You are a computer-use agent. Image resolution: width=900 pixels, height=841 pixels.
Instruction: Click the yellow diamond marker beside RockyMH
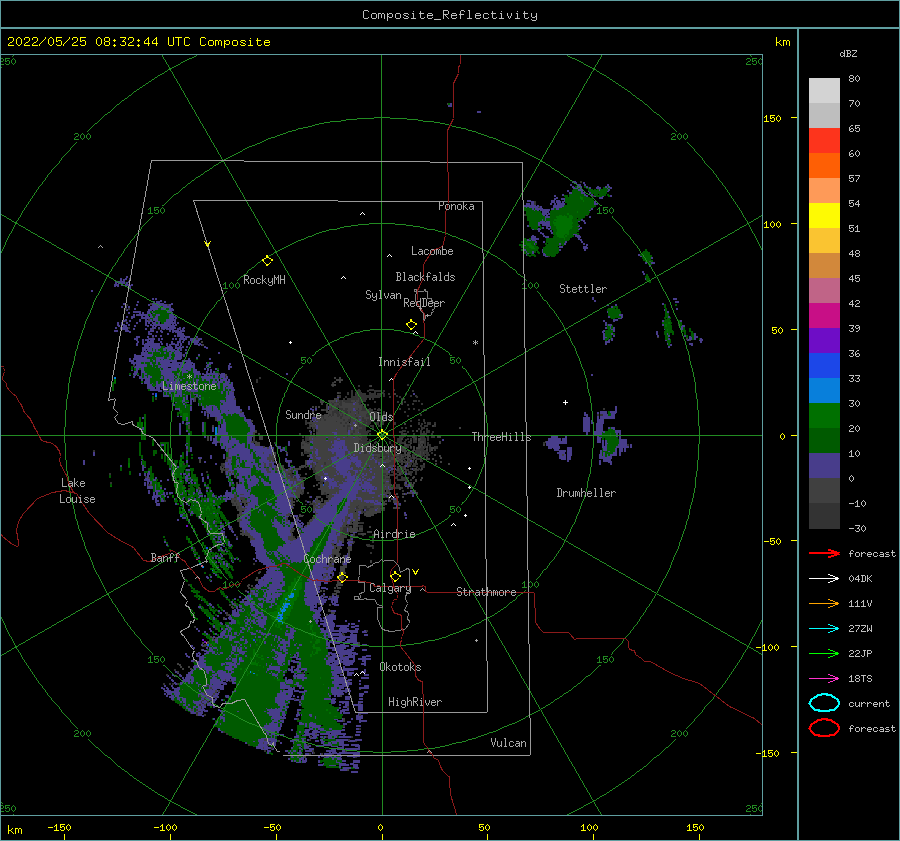pos(267,261)
